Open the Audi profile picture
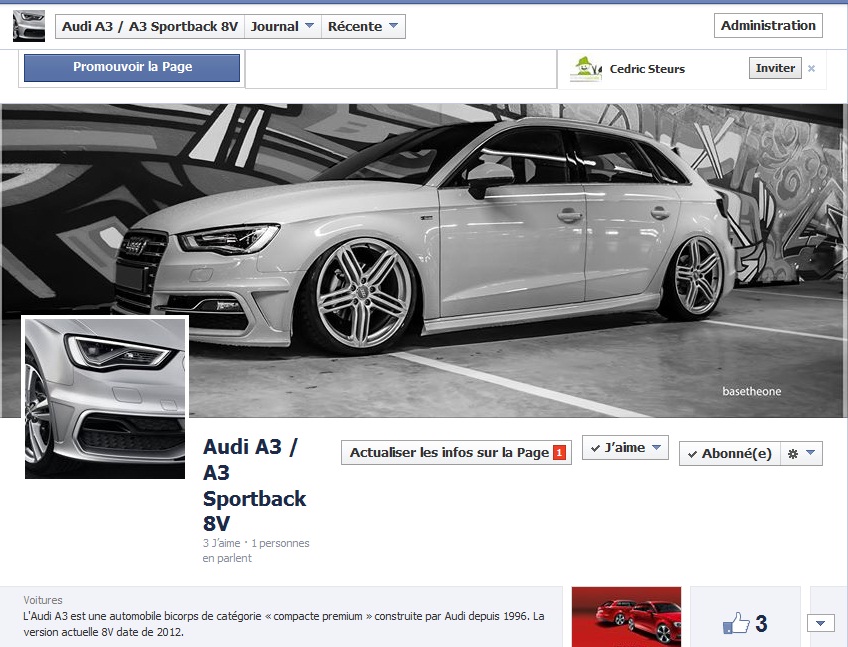Viewport: 848px width, 647px height. click(105, 398)
